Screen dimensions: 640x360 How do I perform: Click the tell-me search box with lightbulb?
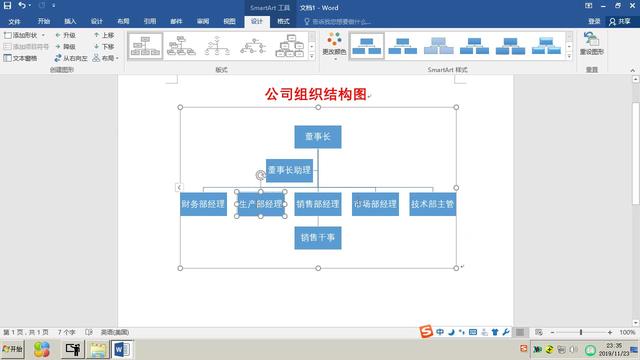[x=338, y=22]
